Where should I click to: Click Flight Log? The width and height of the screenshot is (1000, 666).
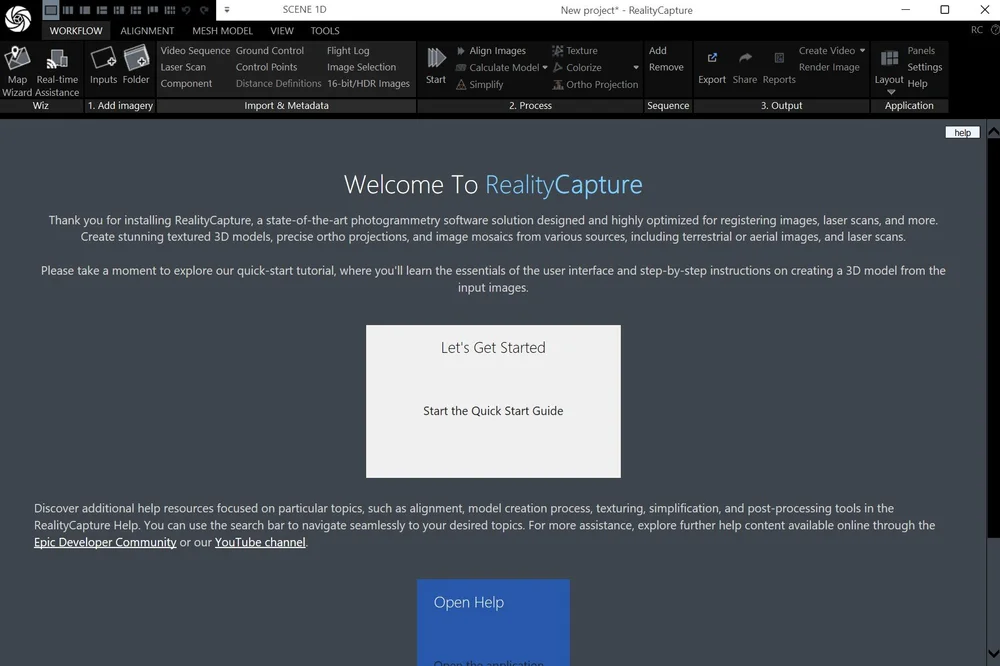click(x=348, y=50)
